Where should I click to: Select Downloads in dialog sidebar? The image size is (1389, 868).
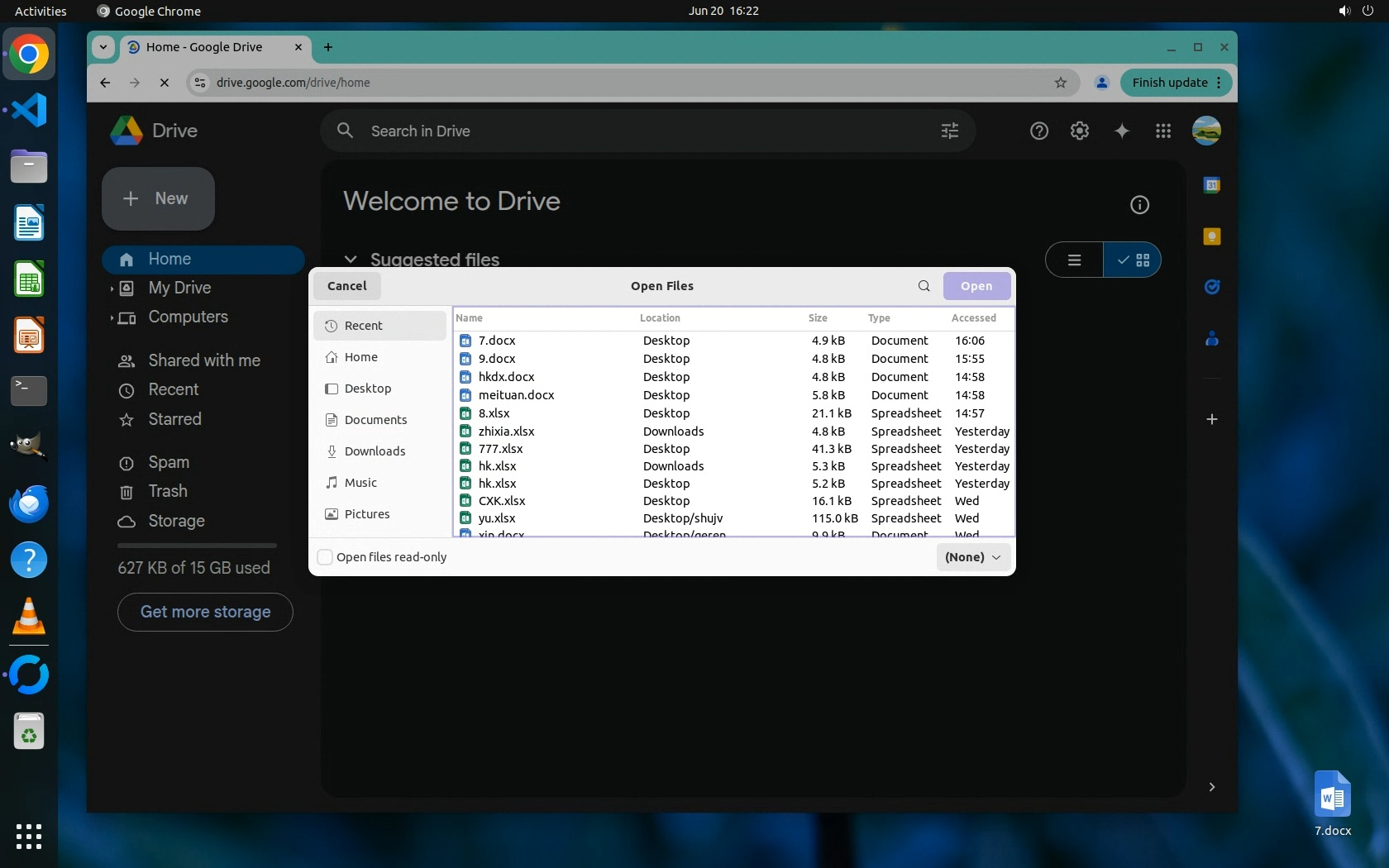(x=375, y=451)
